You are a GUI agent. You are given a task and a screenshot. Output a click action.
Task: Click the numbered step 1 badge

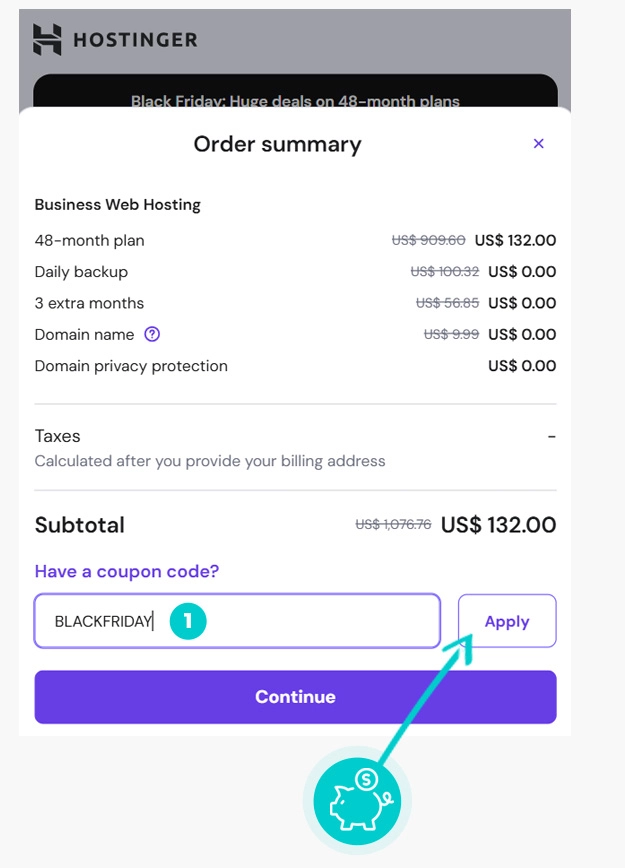click(x=187, y=621)
